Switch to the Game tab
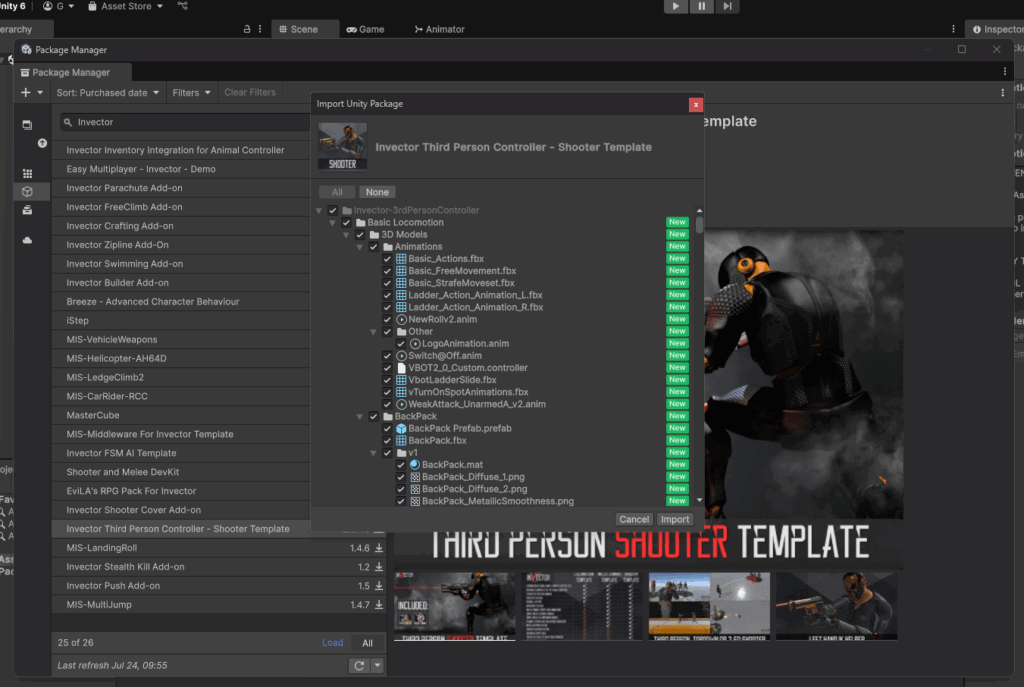This screenshot has width=1024, height=687. [365, 30]
